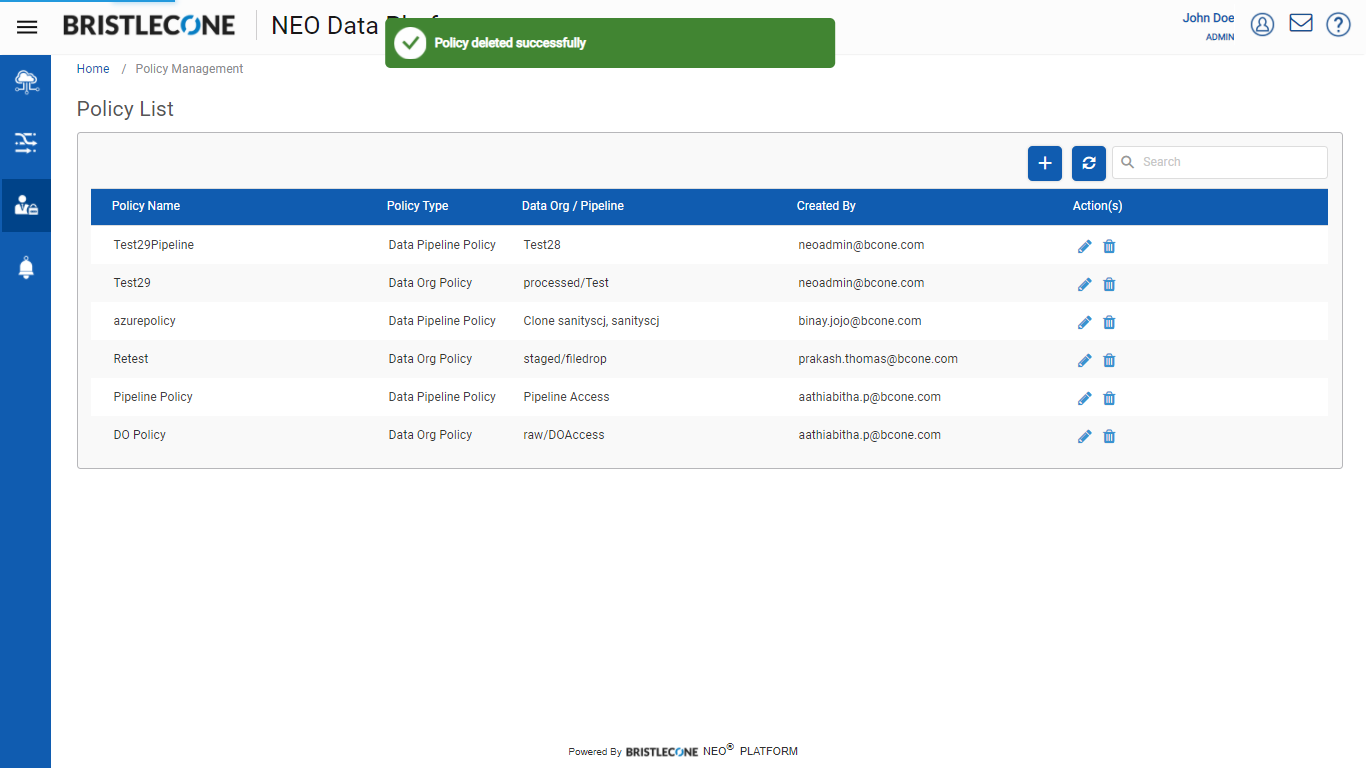Click Data Org Policy in Retest row
Screen dimensions: 1366x768
click(x=430, y=359)
